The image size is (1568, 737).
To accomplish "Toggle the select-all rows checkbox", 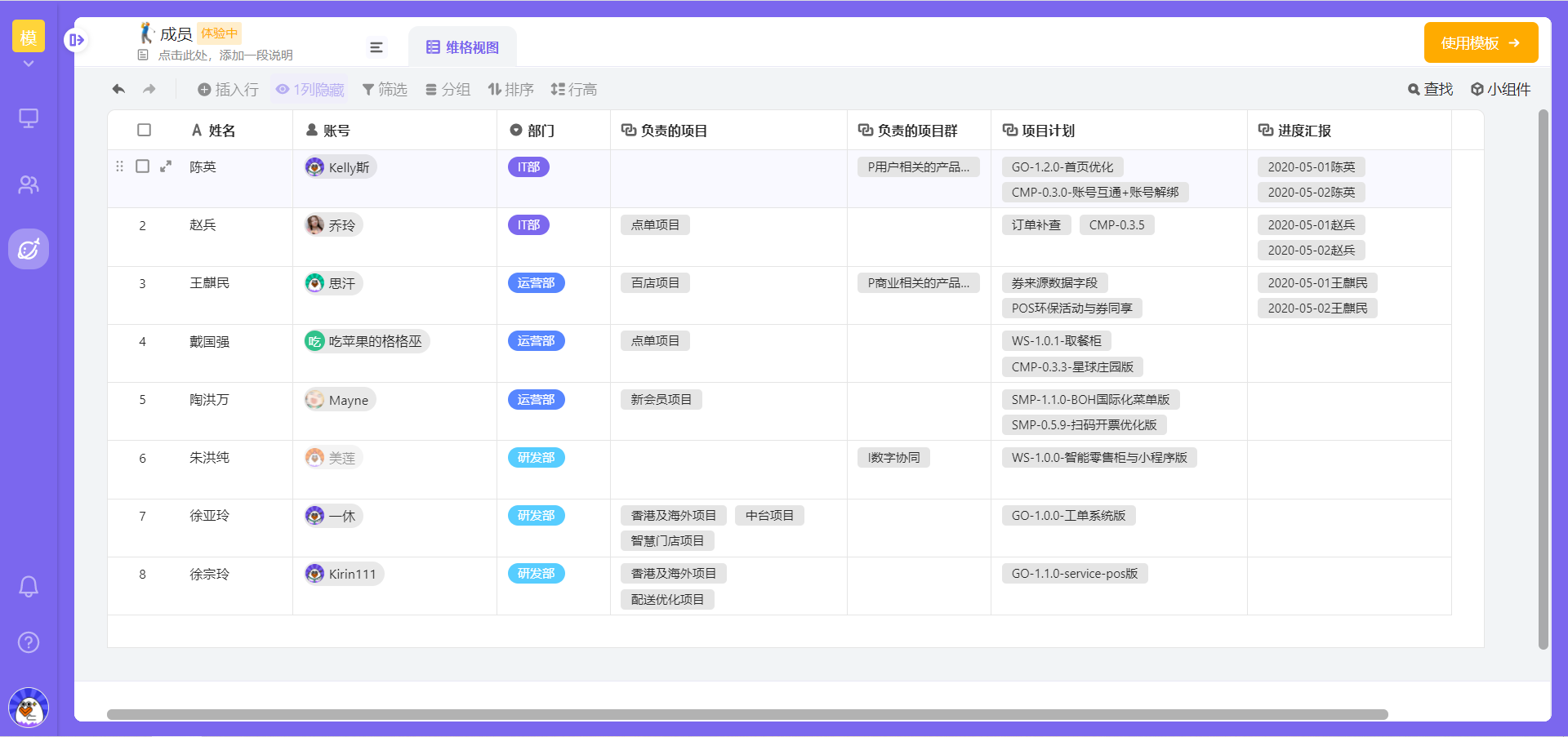I will click(145, 130).
